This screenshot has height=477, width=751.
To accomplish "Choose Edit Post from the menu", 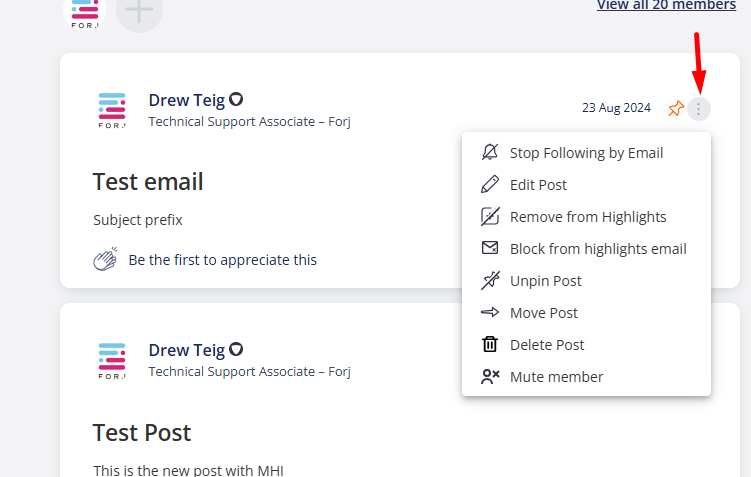I will pos(586,185).
